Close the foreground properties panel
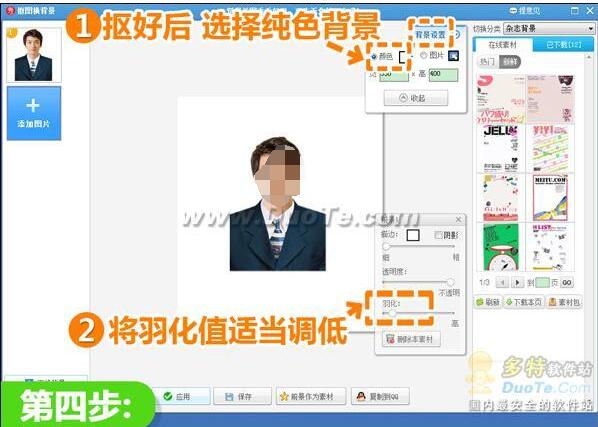598x427 pixels. coord(458,219)
